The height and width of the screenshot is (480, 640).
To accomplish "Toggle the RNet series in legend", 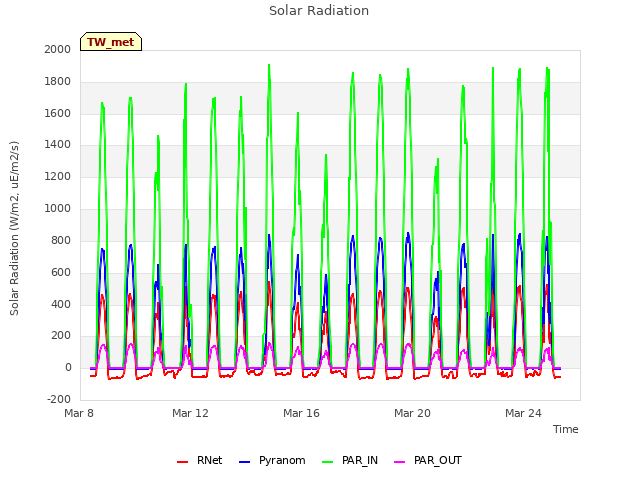I will (x=200, y=460).
